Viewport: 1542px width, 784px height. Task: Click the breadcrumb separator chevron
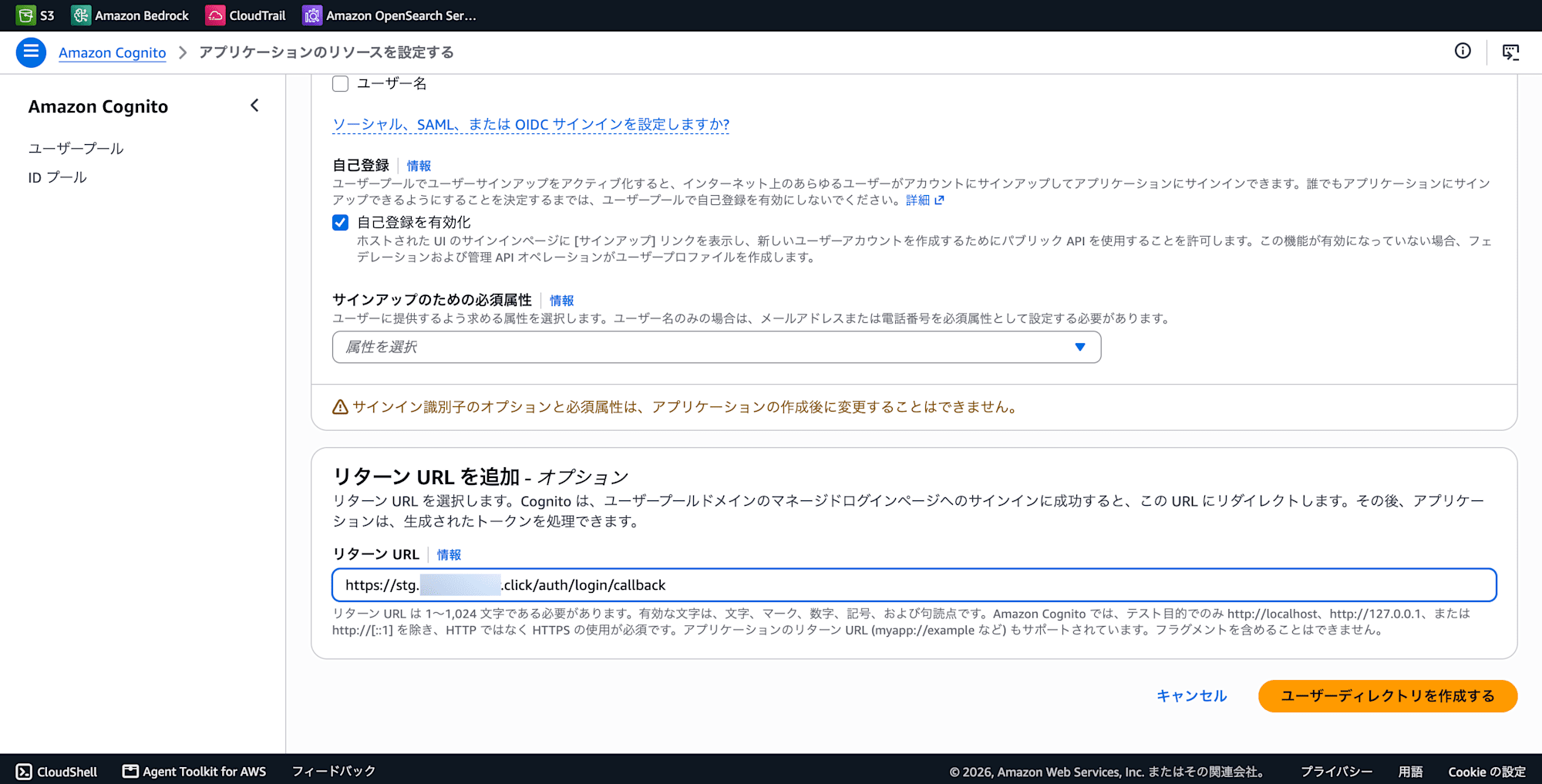point(183,52)
